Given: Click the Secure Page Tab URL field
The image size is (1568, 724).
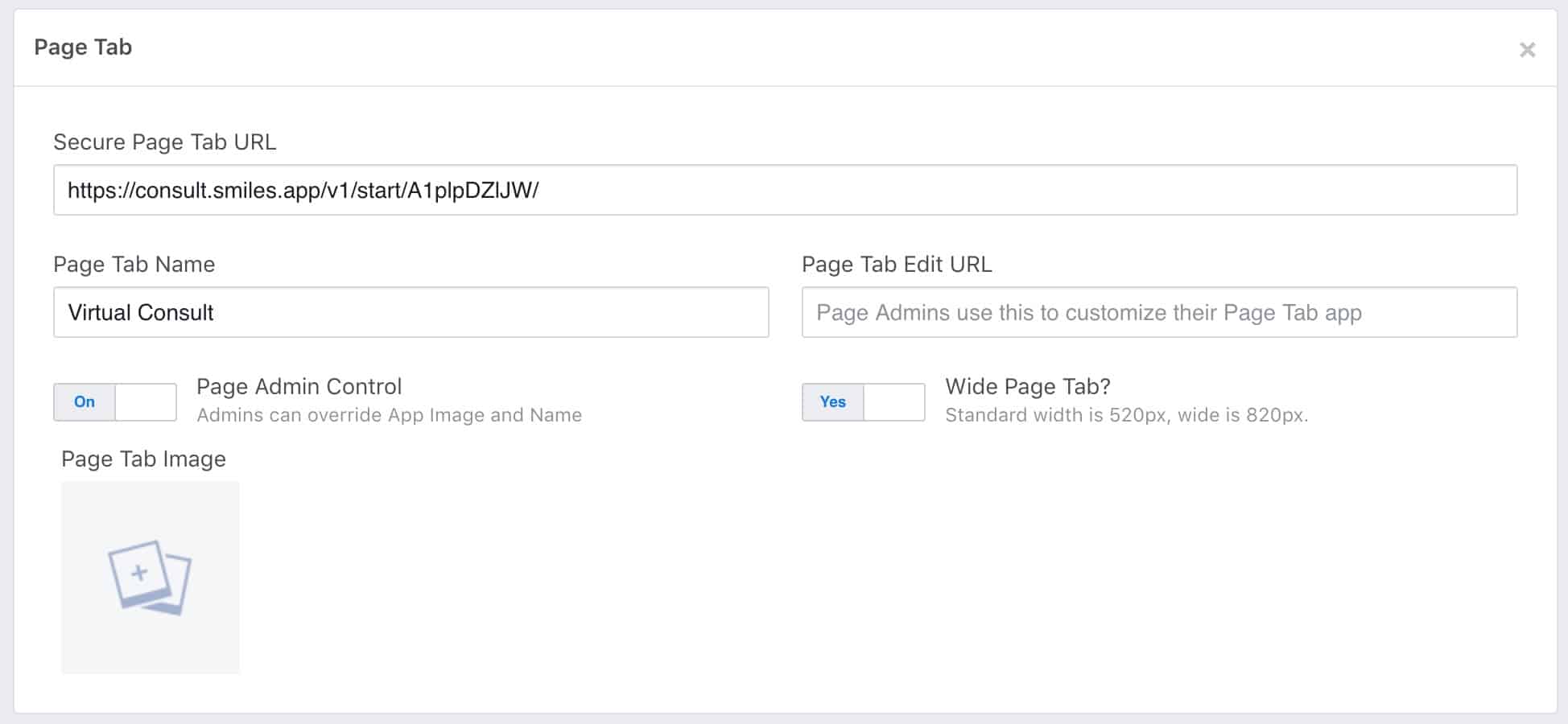Looking at the screenshot, I should pyautogui.click(x=785, y=190).
